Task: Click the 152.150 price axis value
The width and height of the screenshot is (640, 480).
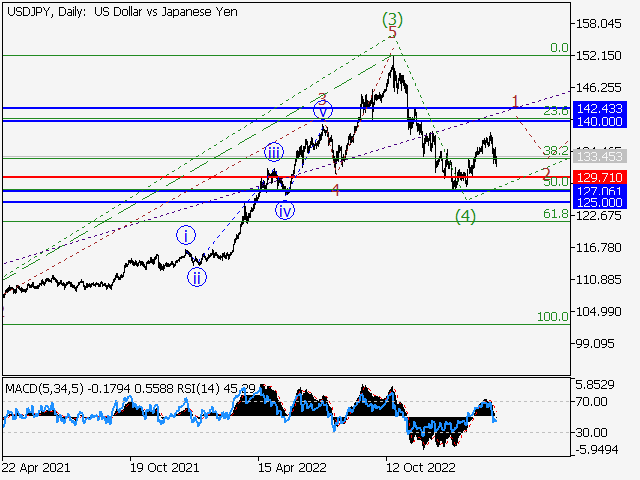Action: tap(598, 56)
